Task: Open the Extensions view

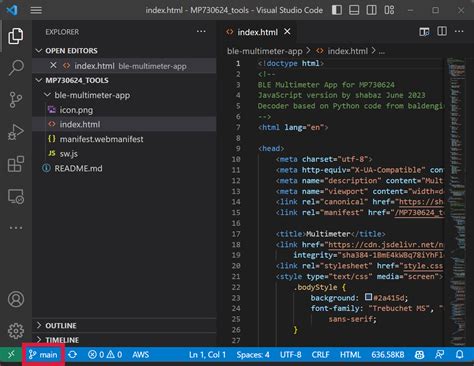Action: 16,164
